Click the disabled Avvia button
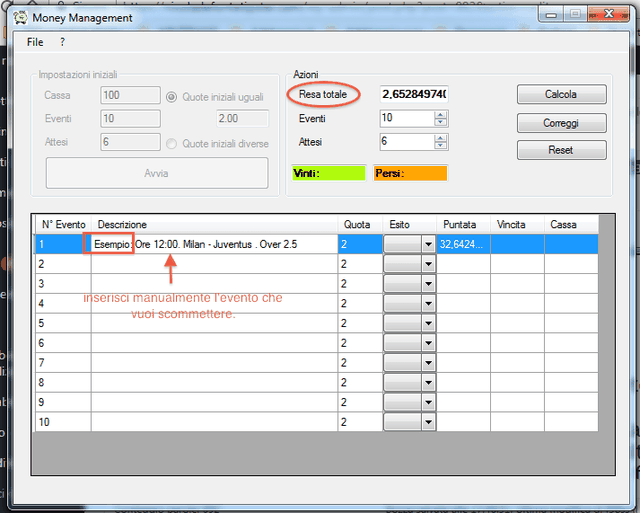The image size is (640, 513). point(157,173)
